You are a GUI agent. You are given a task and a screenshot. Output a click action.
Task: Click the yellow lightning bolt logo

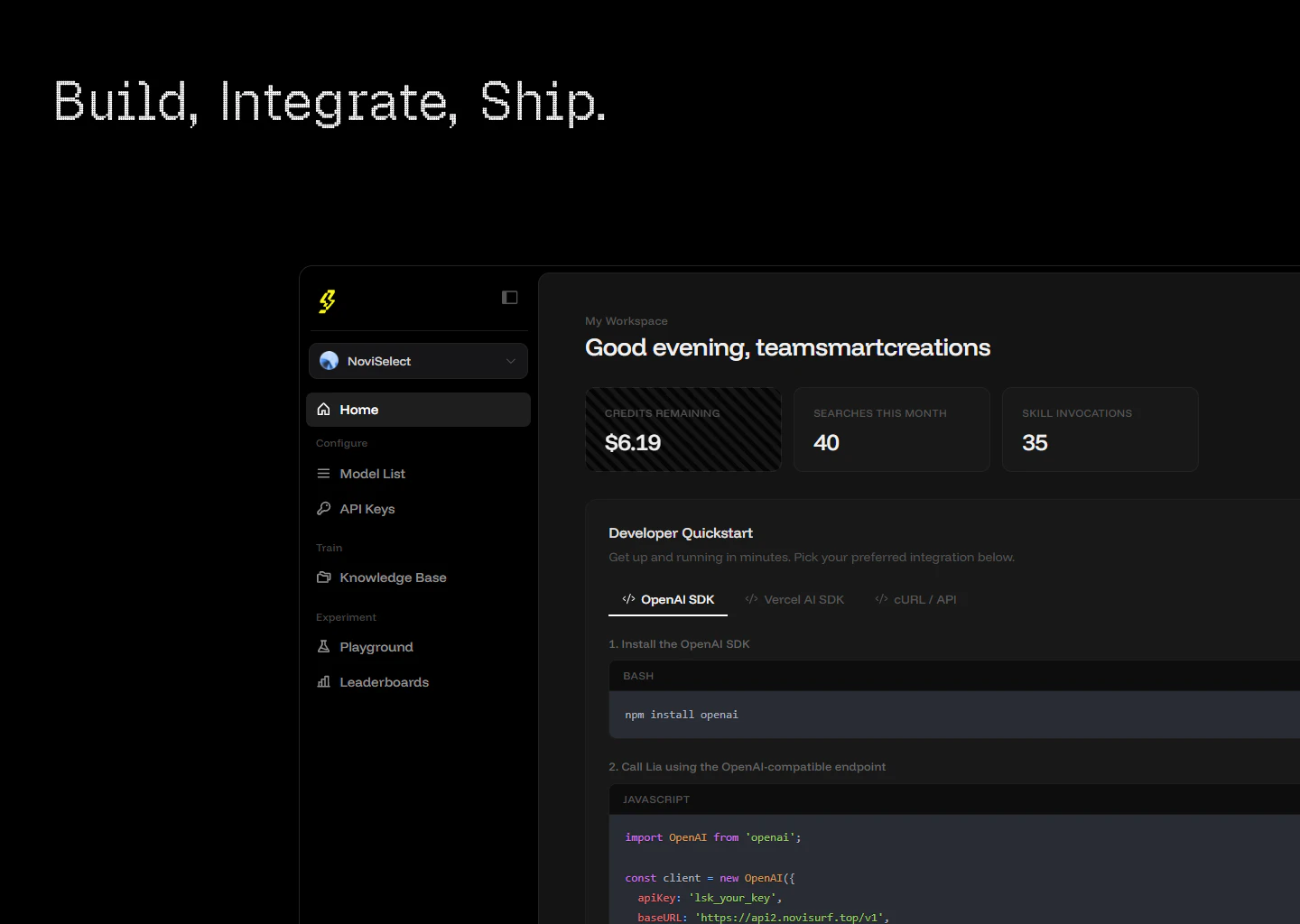pyautogui.click(x=327, y=300)
